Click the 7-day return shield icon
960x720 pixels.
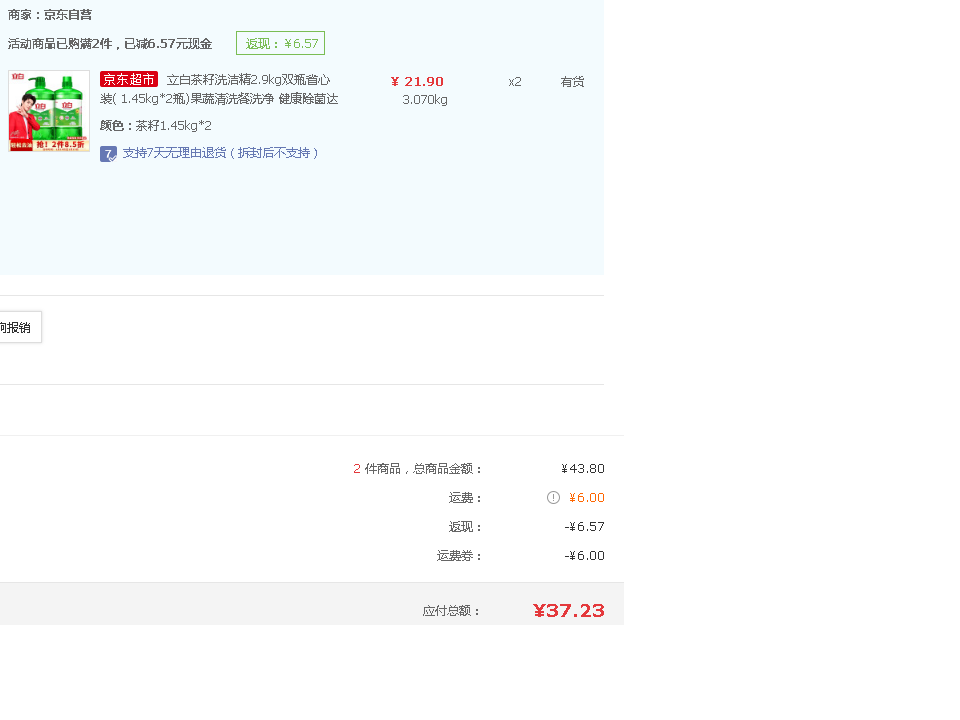click(x=108, y=154)
